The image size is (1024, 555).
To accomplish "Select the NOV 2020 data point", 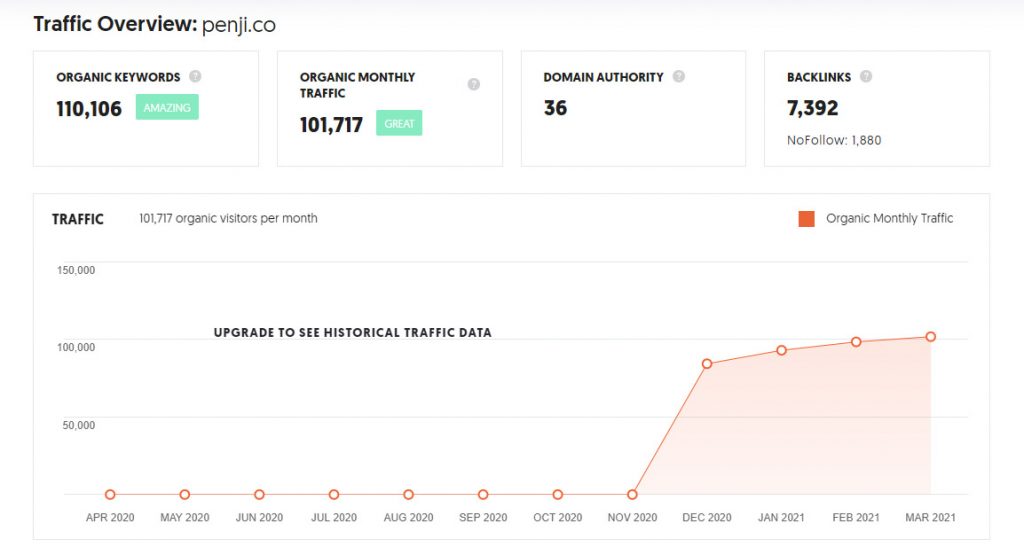I will pos(632,495).
